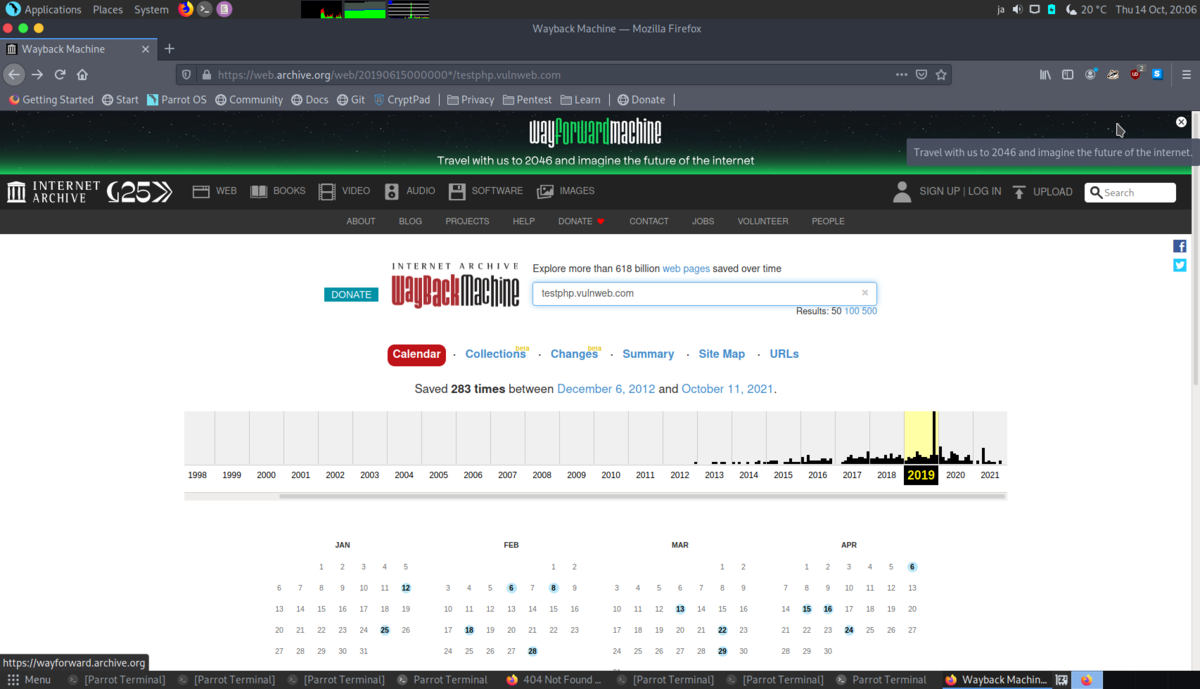Close the Wayforward Machine banner

click(1181, 122)
